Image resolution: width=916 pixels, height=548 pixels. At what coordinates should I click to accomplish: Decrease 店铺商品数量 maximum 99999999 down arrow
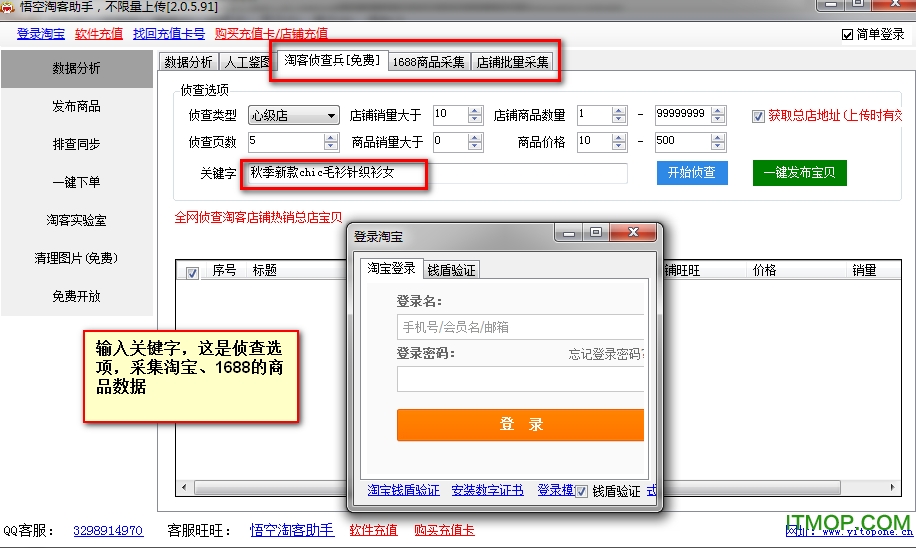coord(719,119)
